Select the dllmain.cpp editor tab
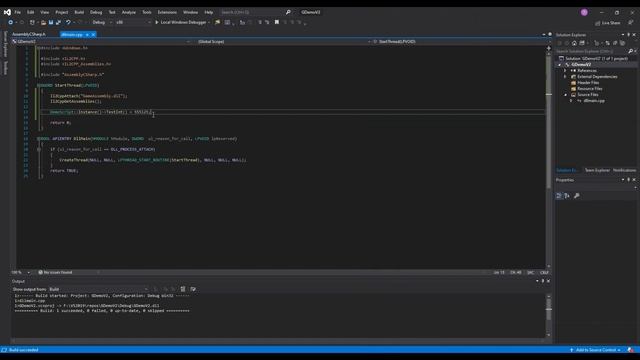 72,35
